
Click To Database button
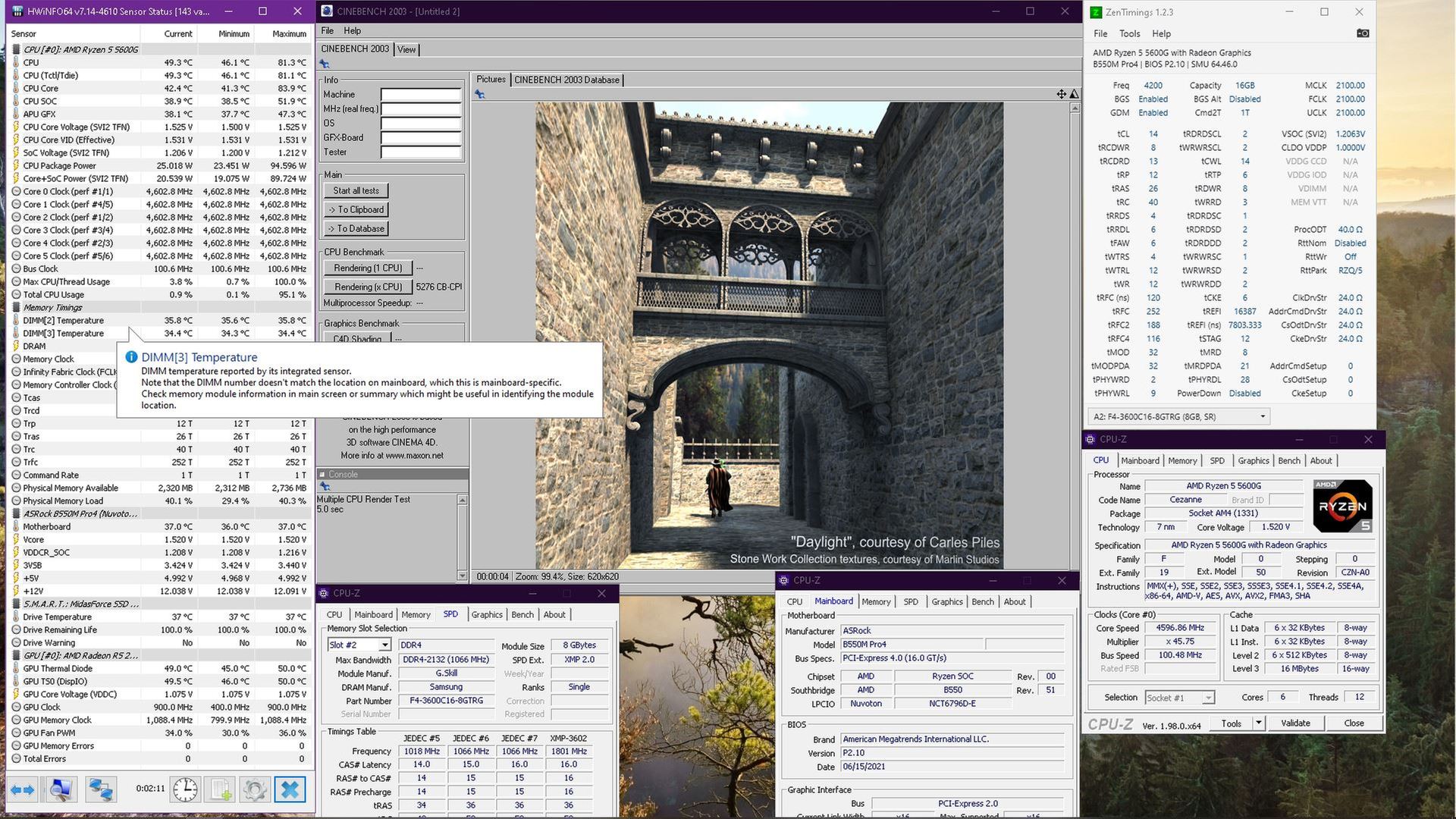(356, 228)
